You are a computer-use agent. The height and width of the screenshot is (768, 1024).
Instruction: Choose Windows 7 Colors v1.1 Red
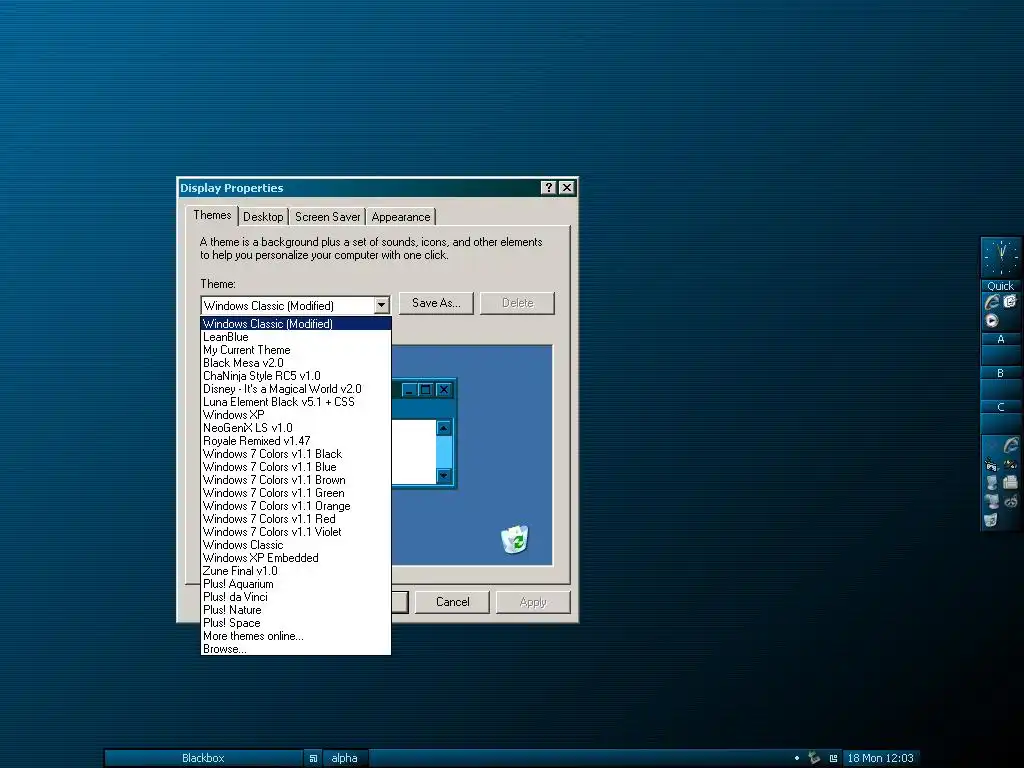(x=296, y=519)
